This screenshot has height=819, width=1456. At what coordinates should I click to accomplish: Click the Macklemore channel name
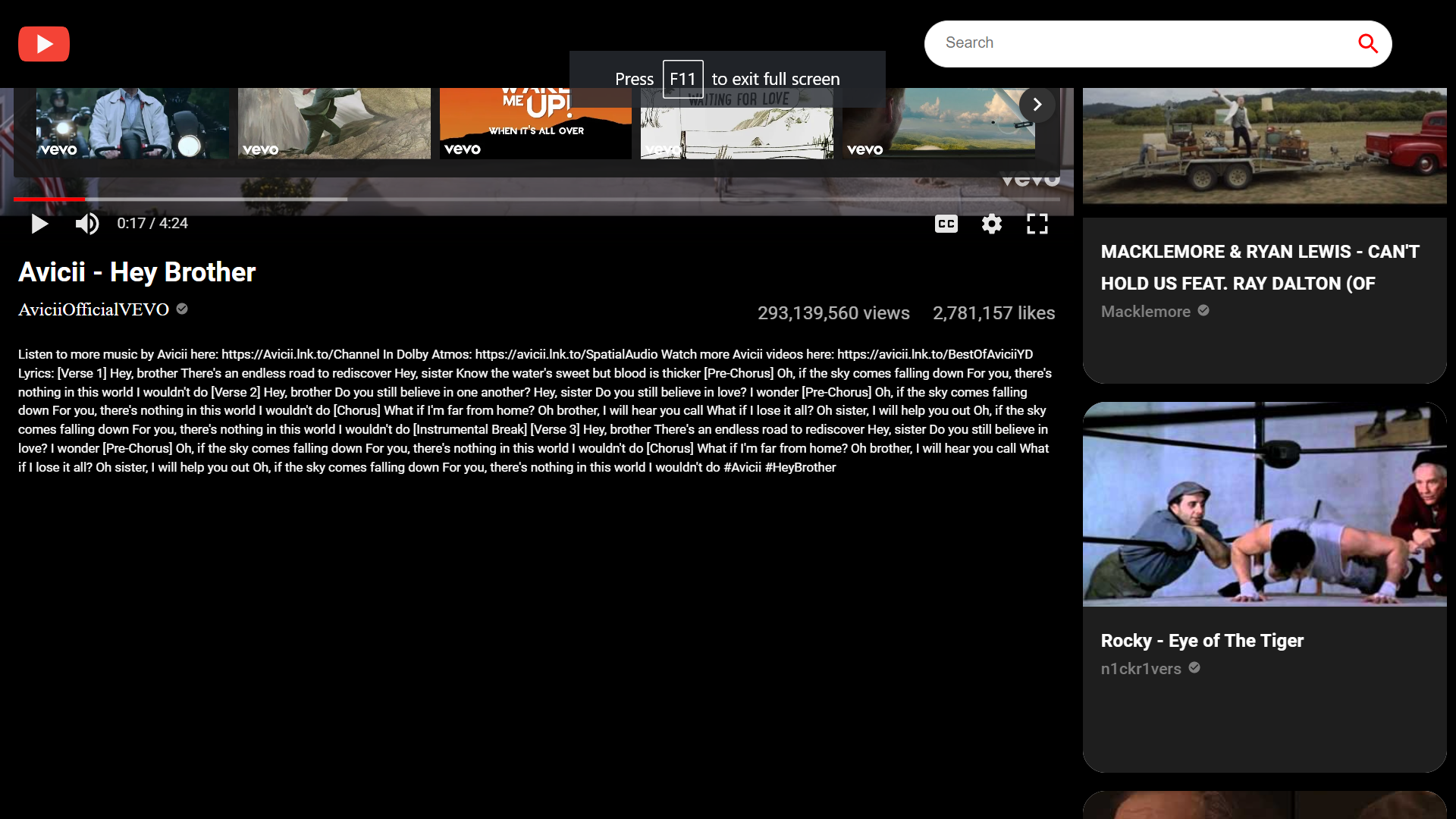click(x=1145, y=312)
